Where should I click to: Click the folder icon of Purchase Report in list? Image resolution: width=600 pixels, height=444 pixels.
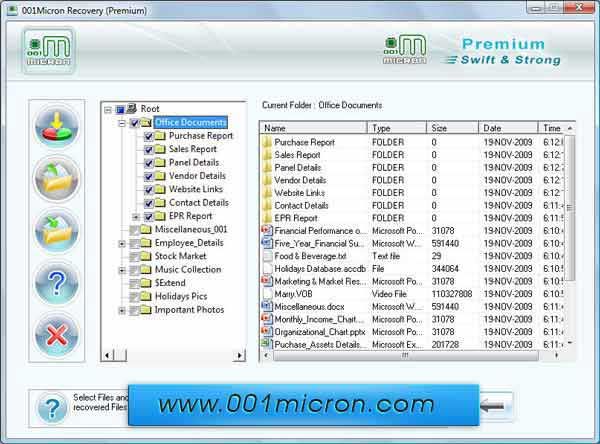click(x=267, y=142)
